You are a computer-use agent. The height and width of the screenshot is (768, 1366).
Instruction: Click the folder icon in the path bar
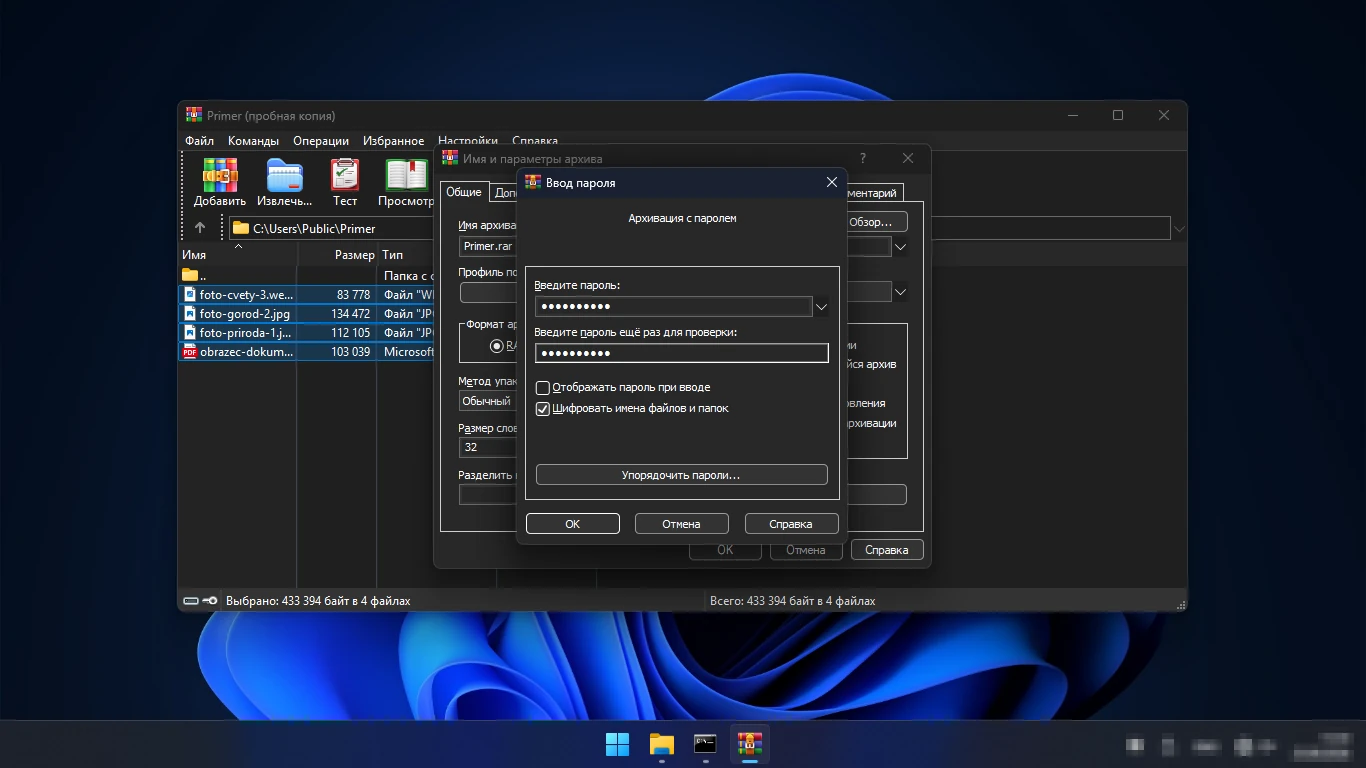coord(241,228)
